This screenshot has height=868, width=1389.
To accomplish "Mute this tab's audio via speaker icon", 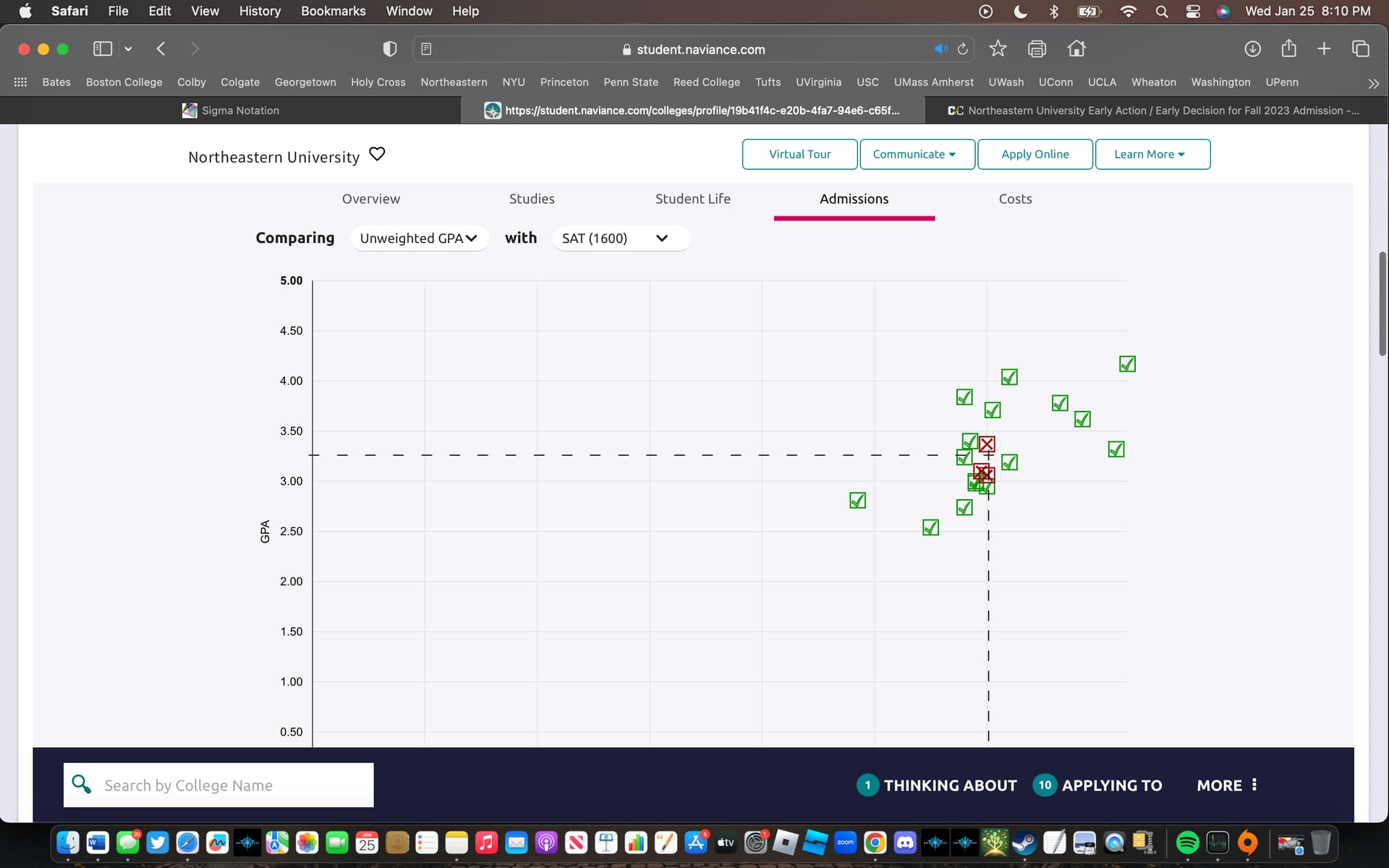I will coord(940,49).
